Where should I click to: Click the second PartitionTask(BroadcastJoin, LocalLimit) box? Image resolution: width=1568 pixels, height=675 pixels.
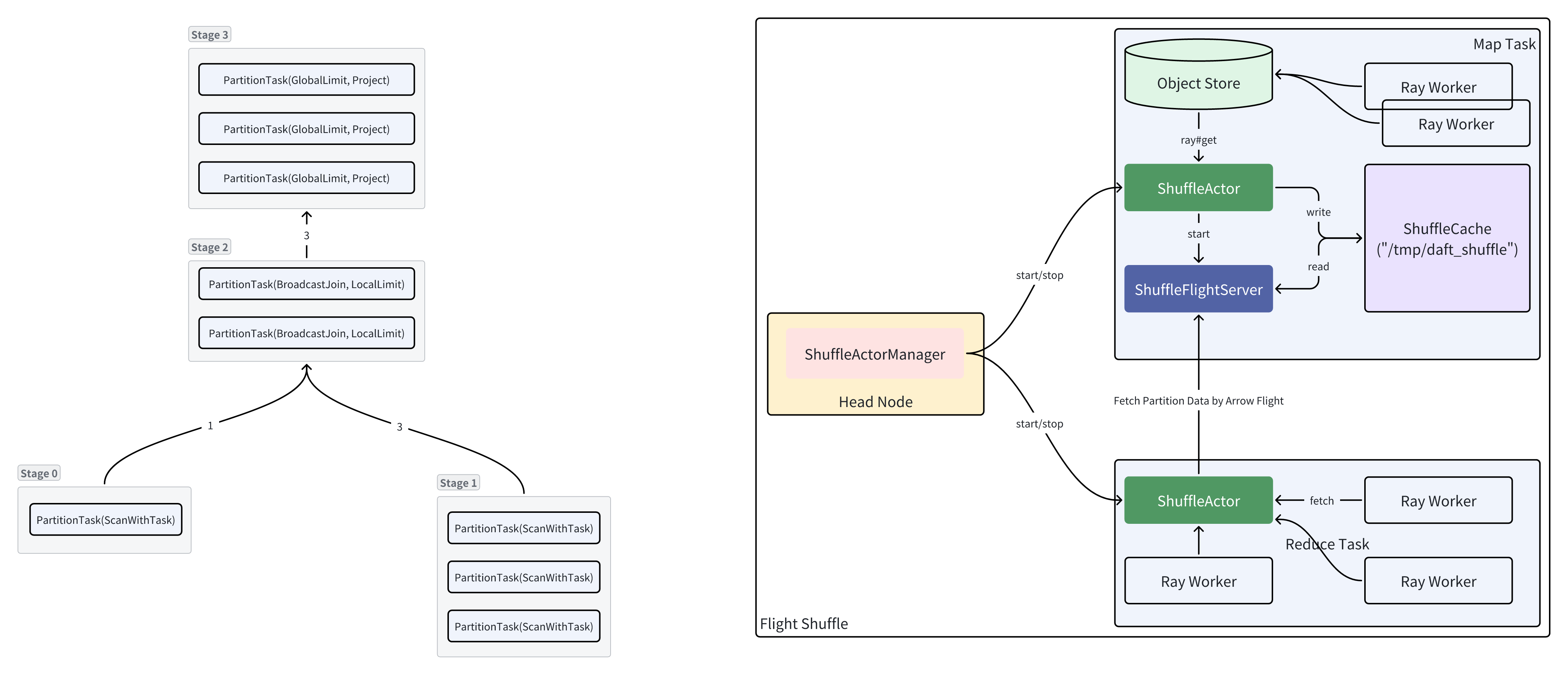click(306, 333)
